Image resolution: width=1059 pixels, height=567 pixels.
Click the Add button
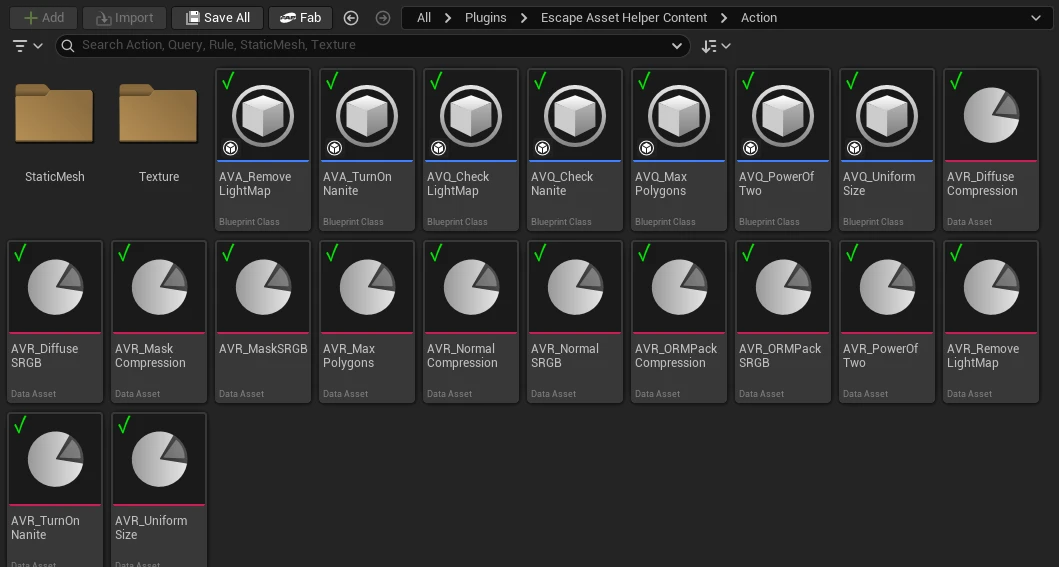[43, 18]
